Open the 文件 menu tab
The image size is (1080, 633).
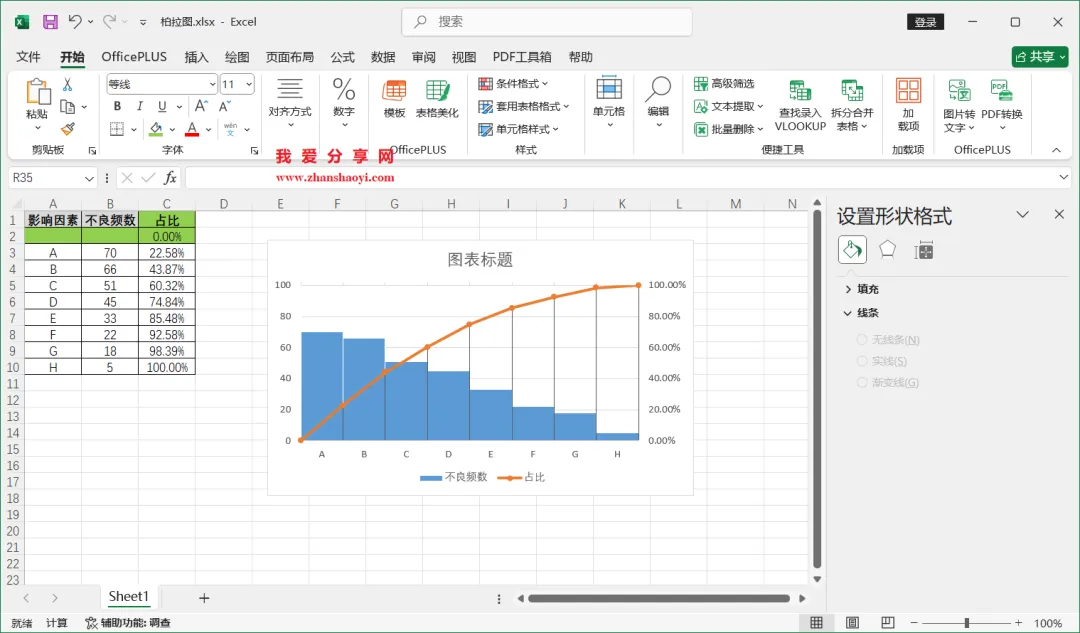[28, 57]
